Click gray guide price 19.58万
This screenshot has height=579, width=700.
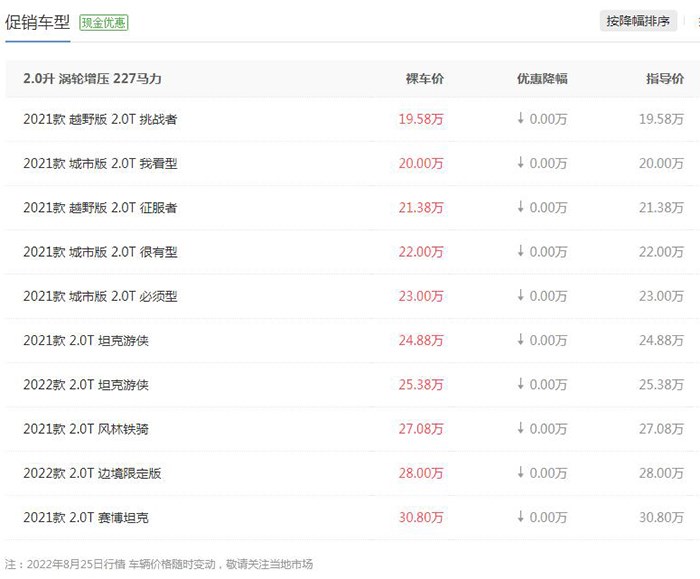[661, 119]
